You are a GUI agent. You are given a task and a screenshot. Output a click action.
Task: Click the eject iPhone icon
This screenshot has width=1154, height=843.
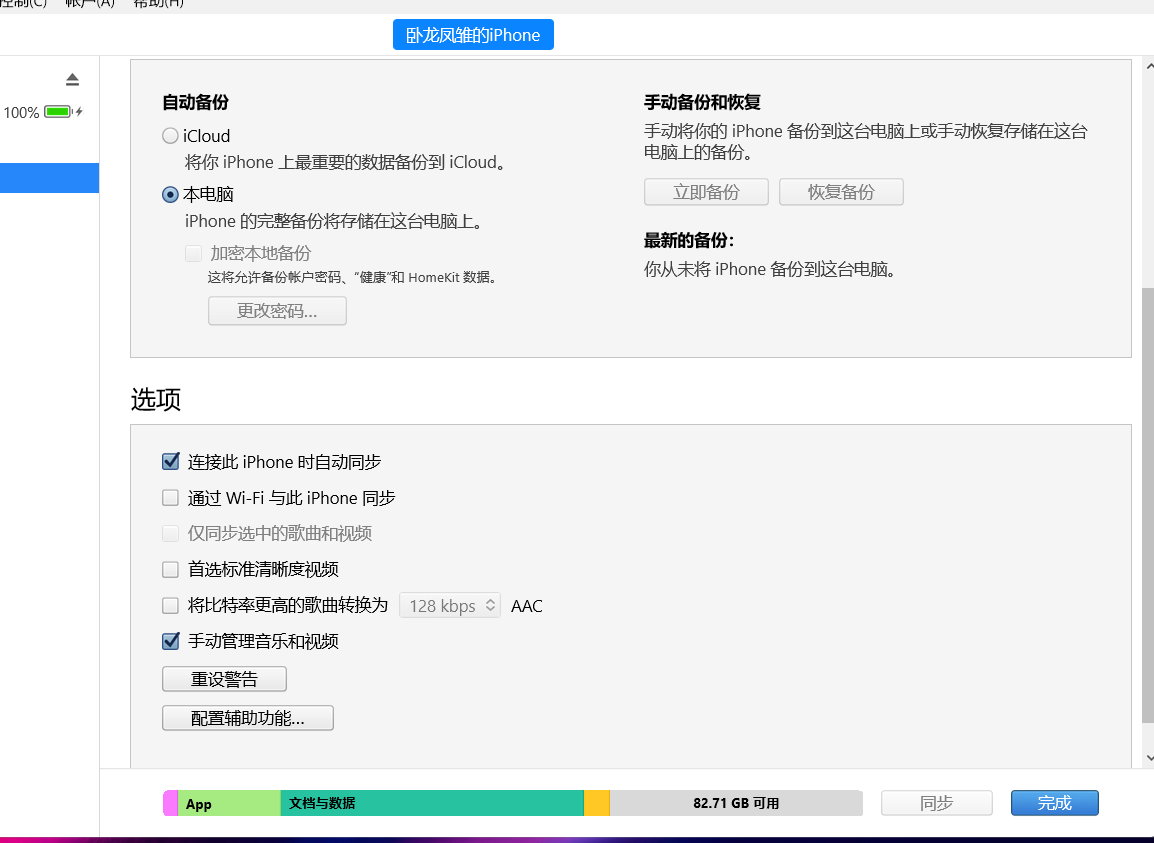pos(72,80)
